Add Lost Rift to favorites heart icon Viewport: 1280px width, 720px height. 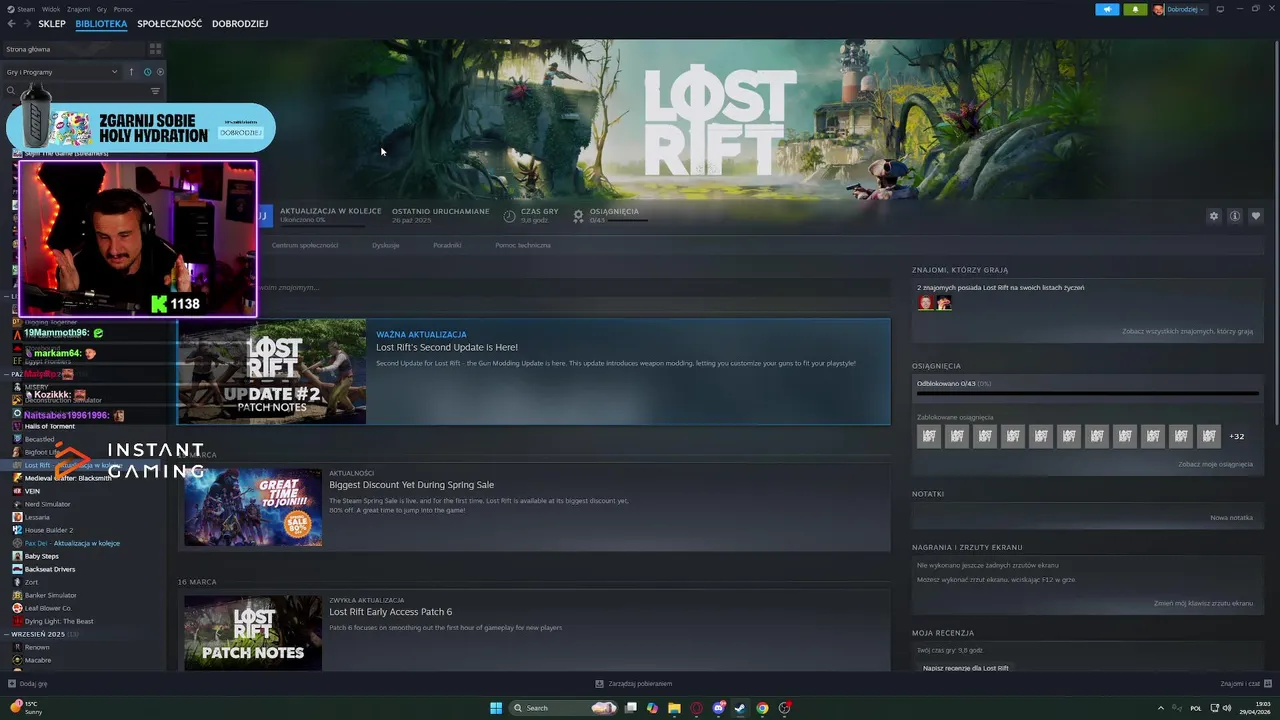pyautogui.click(x=1256, y=216)
